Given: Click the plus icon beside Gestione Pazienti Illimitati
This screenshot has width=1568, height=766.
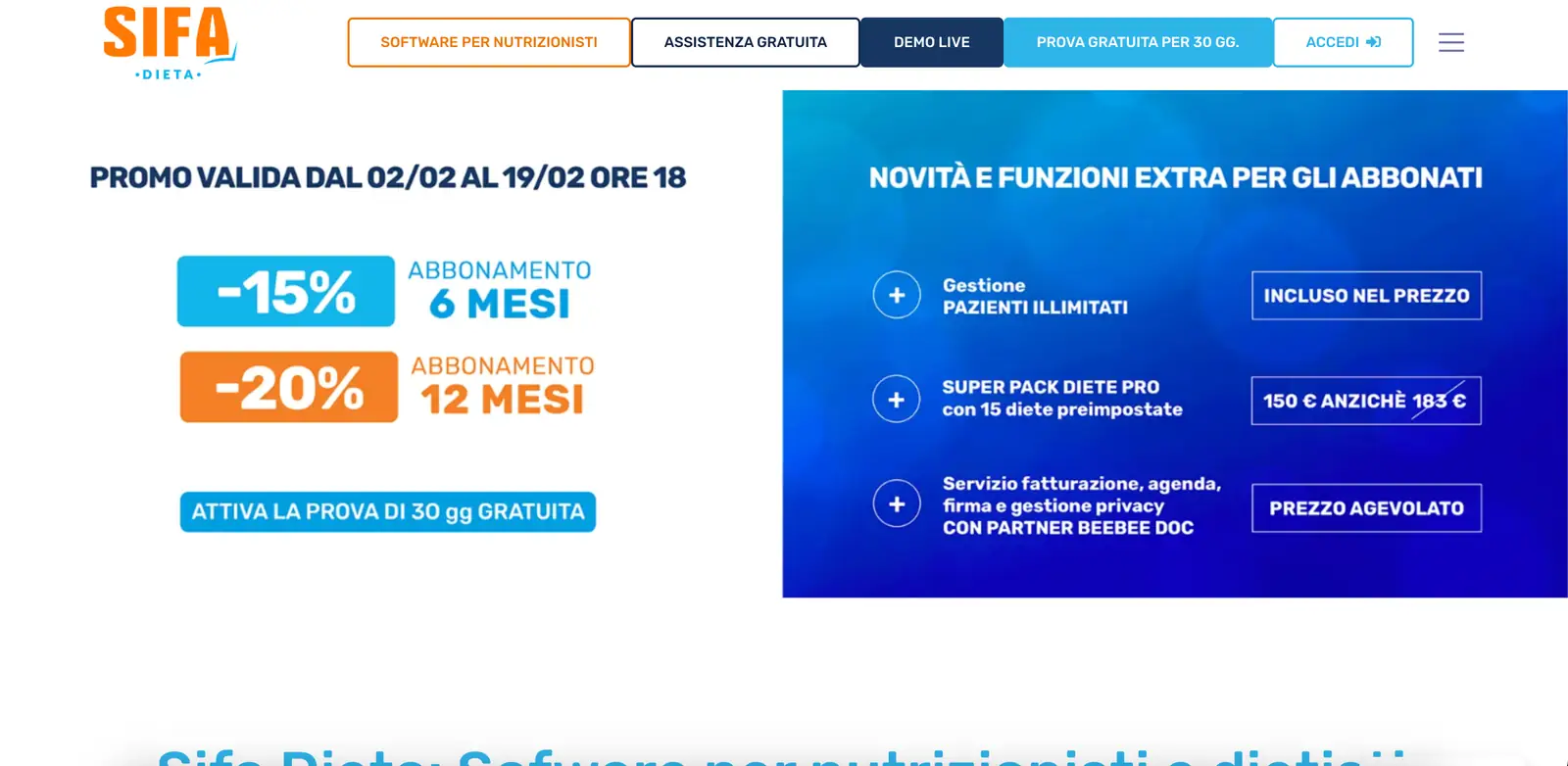Looking at the screenshot, I should (x=897, y=295).
